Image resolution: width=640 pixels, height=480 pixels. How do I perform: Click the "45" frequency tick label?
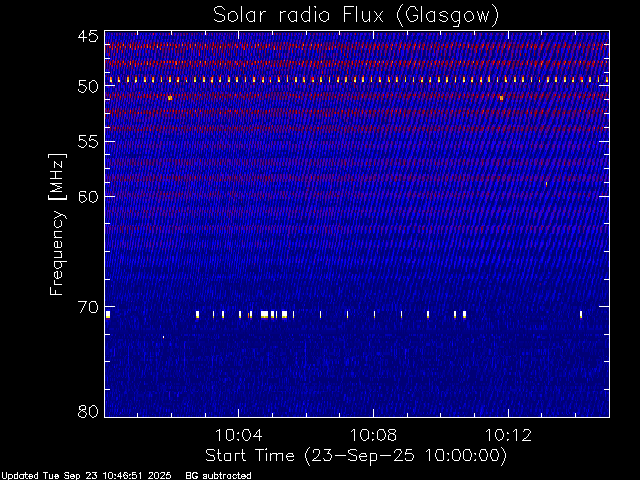click(x=88, y=36)
